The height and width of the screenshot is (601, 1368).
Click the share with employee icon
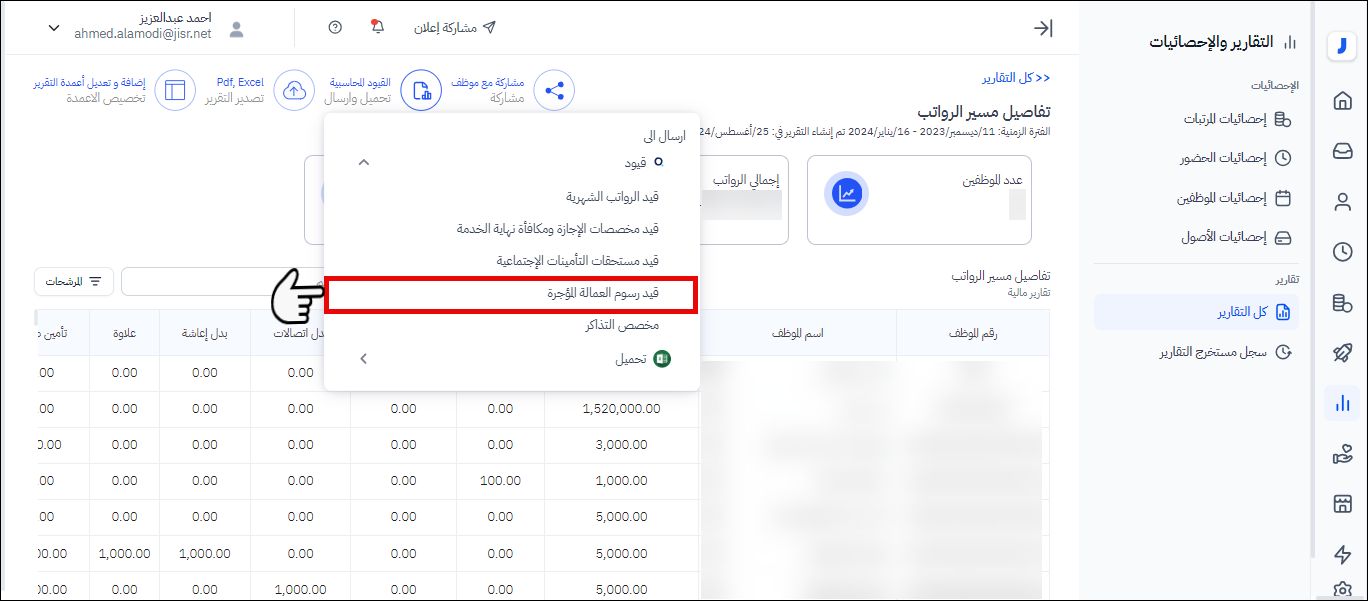(x=553, y=90)
